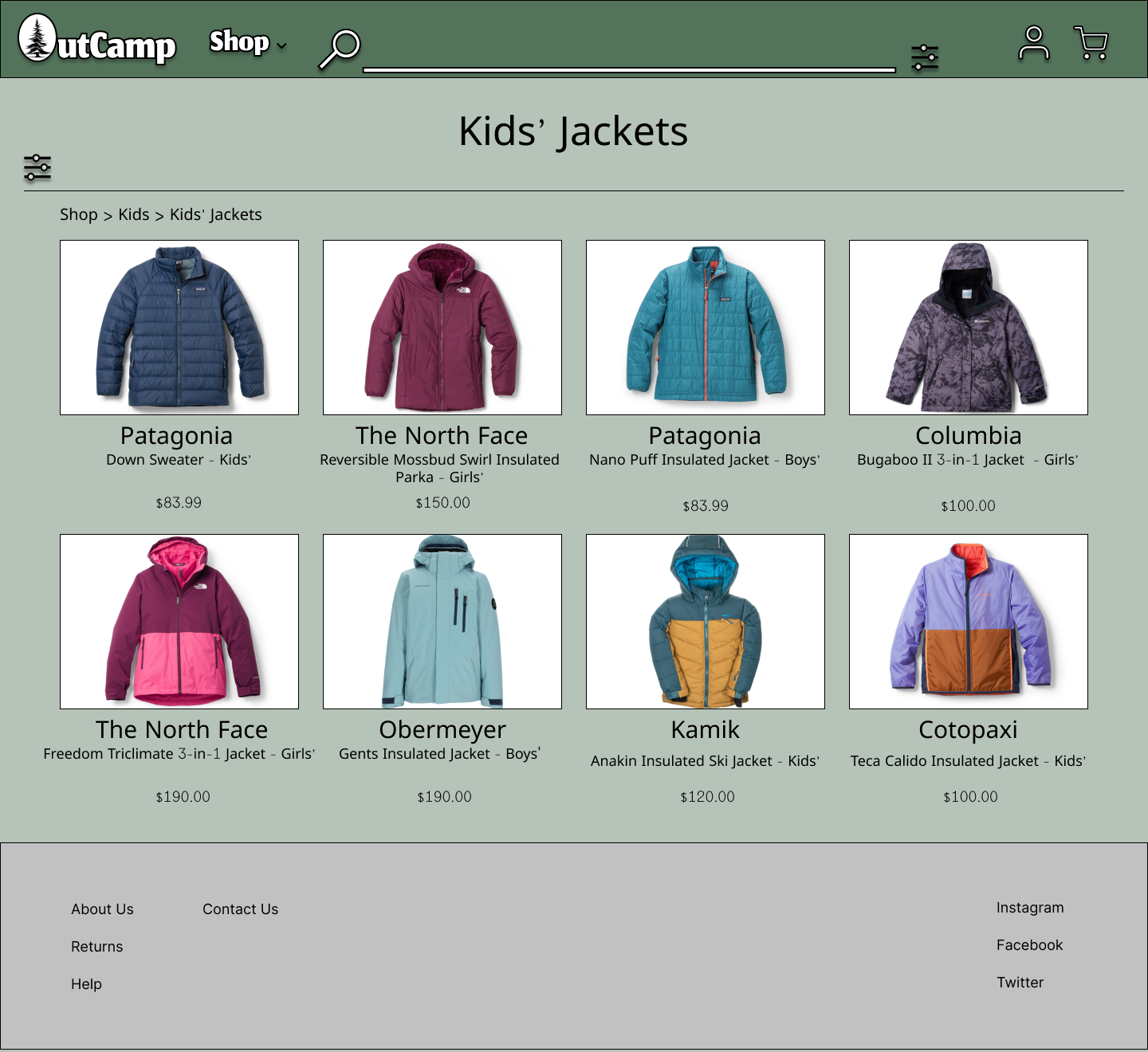Viewport: 1148px width, 1052px height.
Task: Open North Face Mossbud Swirl Parka image
Action: pos(442,328)
